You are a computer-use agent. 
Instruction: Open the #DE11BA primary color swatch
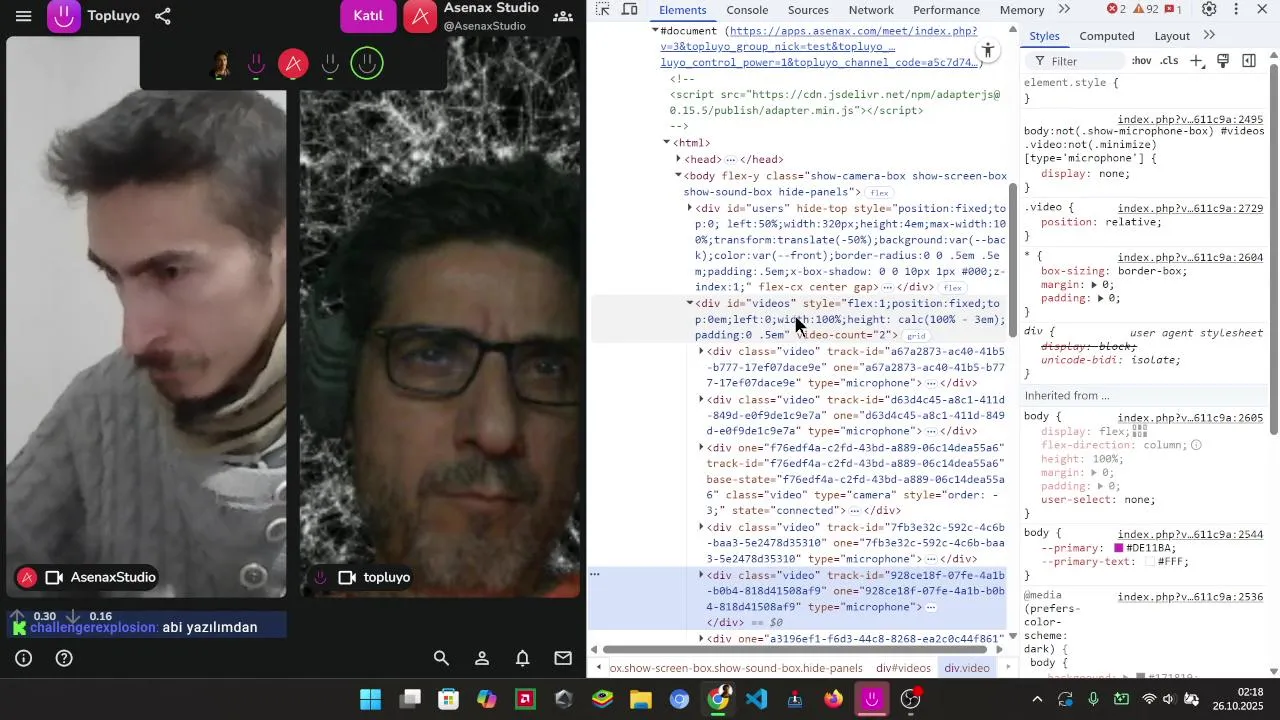coord(1119,548)
